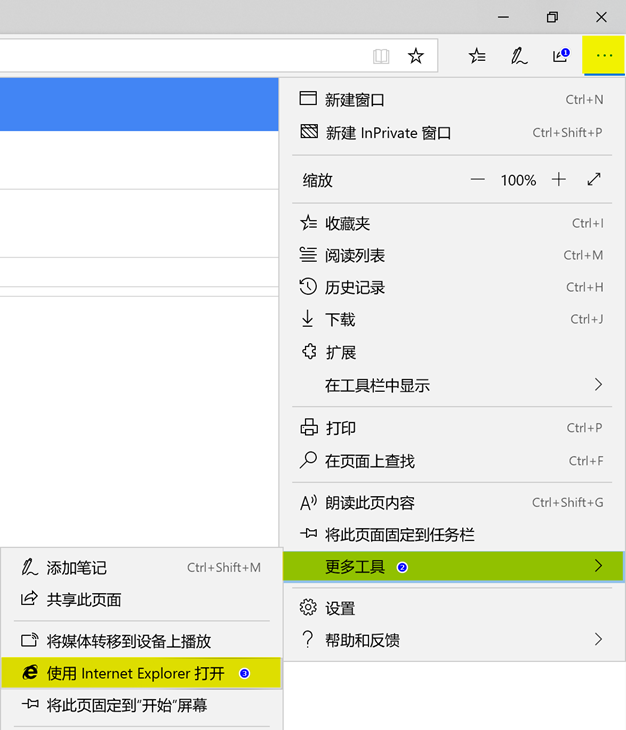
Task: Add page to favorites with star icon
Action: 416,56
